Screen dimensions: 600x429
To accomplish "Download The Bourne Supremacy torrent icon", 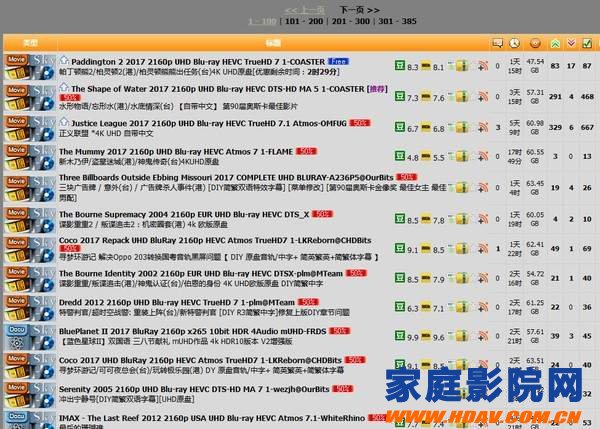I will [x=462, y=219].
